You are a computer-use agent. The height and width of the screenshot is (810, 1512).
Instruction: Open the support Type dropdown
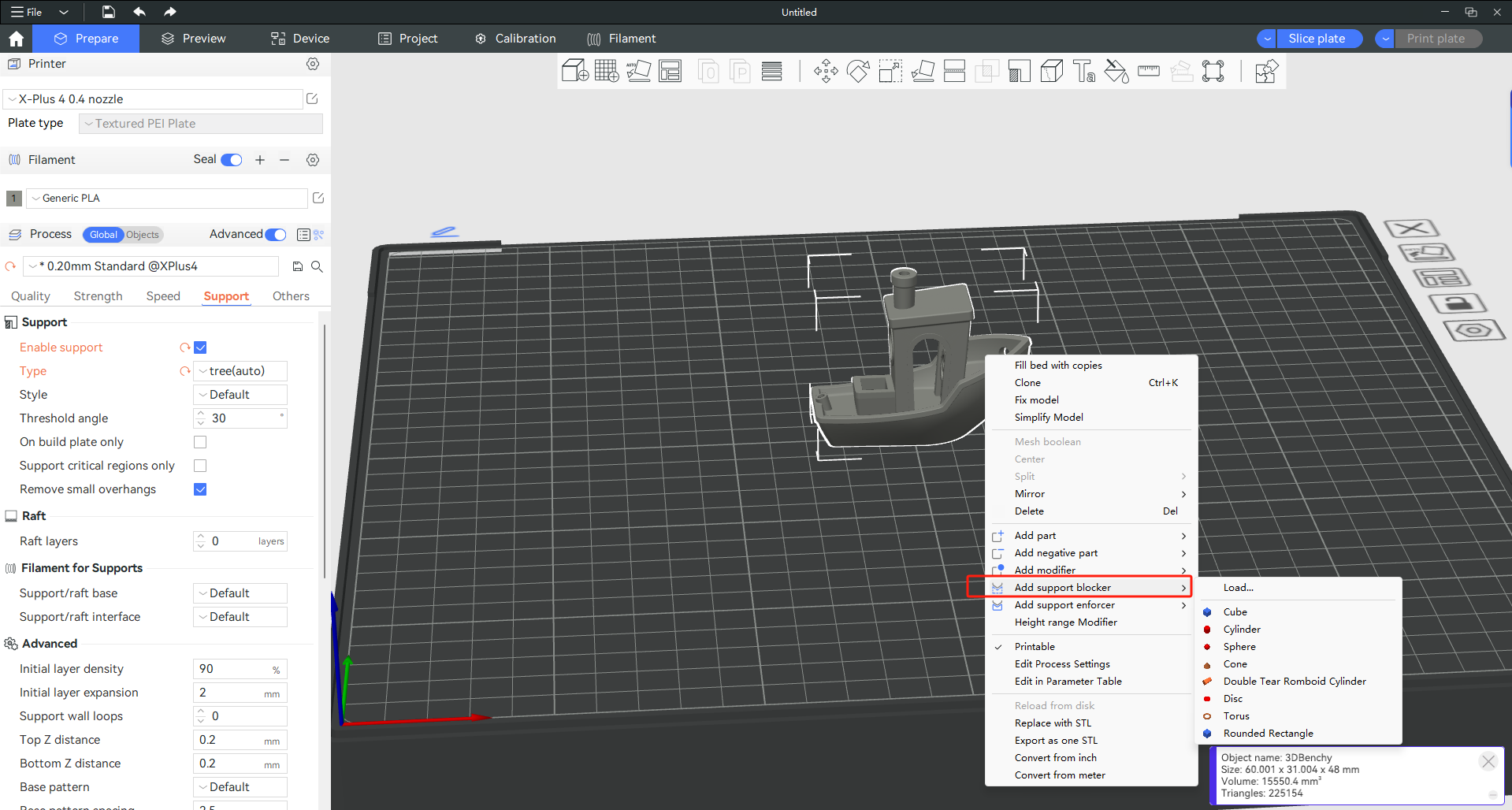point(240,371)
